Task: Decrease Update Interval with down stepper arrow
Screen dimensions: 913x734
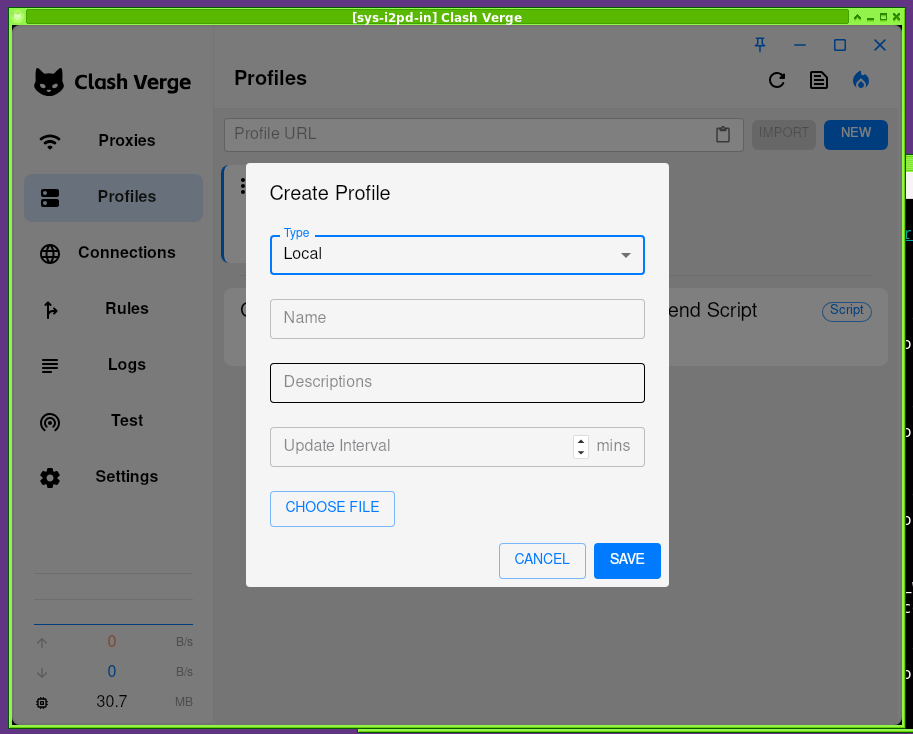Action: coord(581,453)
